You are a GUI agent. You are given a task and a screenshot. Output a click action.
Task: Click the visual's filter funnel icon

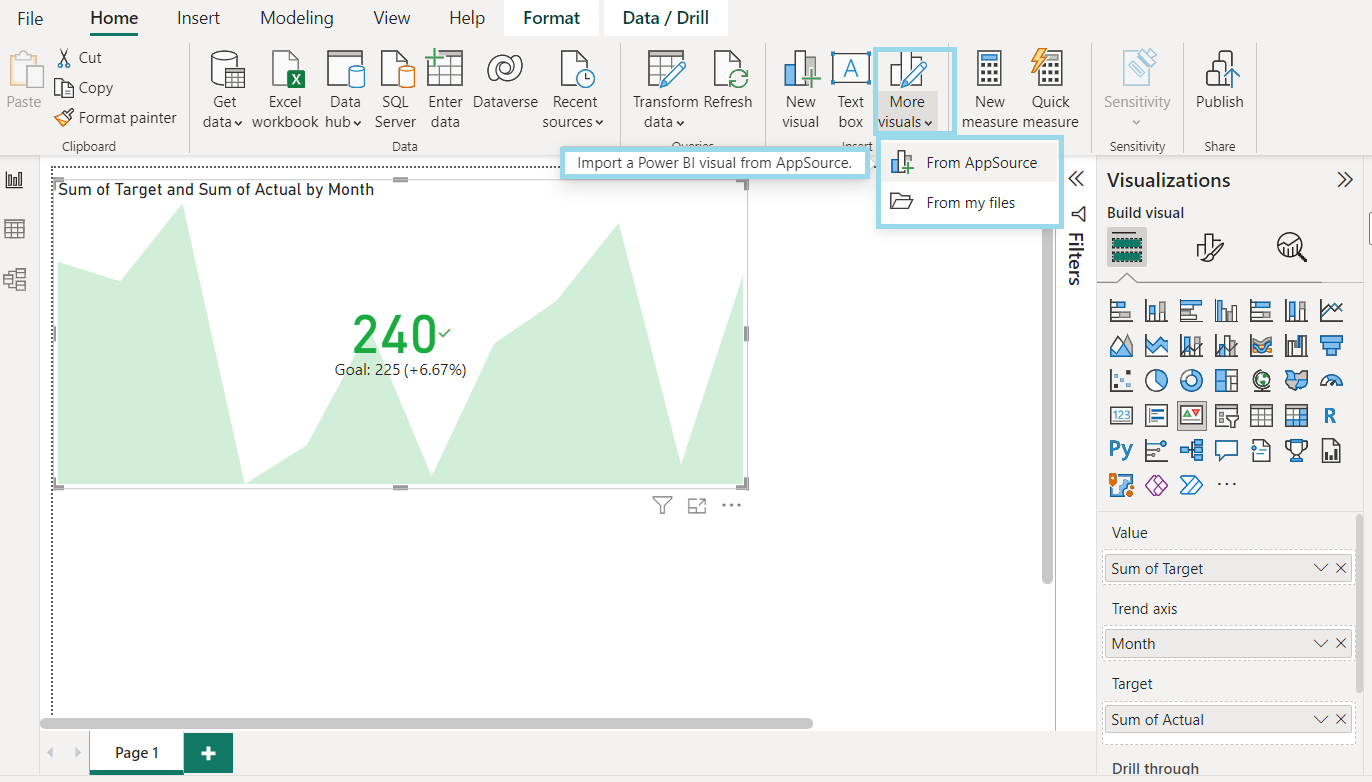[x=662, y=505]
